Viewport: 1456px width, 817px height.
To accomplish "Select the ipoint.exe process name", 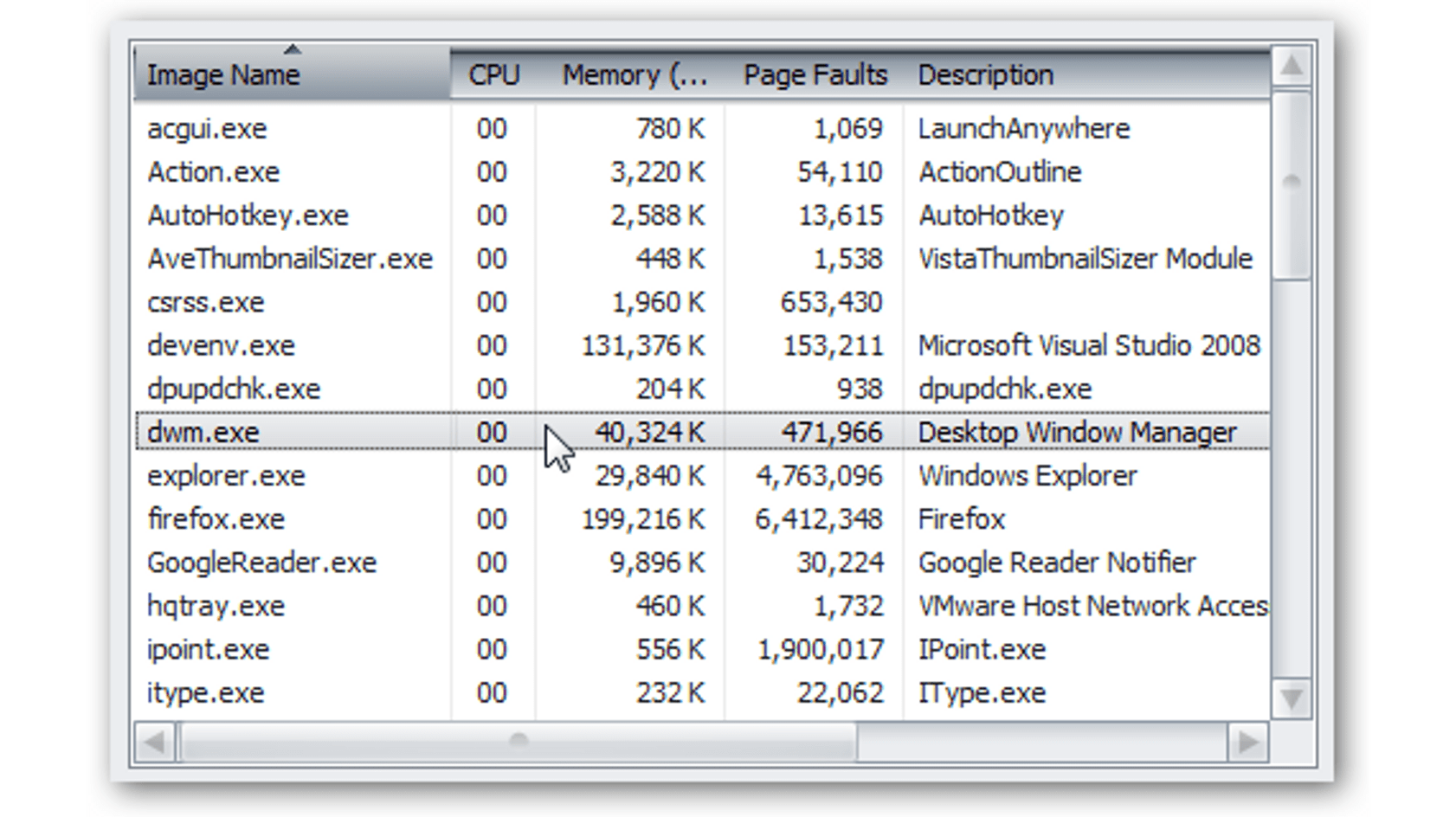I will click(208, 648).
